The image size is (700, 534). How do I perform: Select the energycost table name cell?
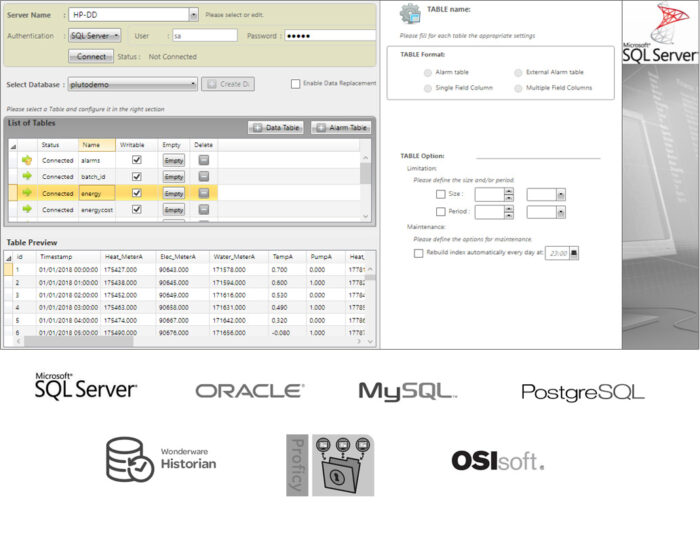click(97, 210)
